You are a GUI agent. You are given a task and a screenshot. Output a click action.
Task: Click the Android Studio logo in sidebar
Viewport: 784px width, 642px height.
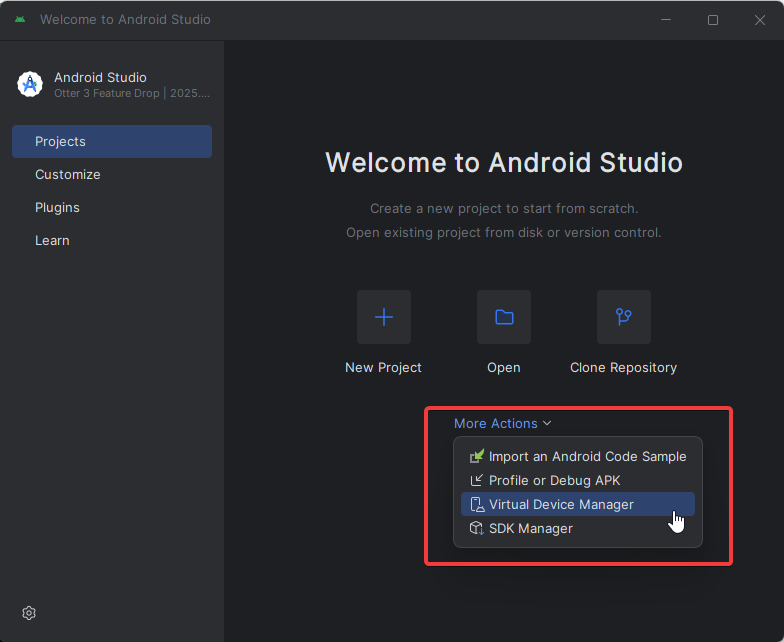point(30,84)
